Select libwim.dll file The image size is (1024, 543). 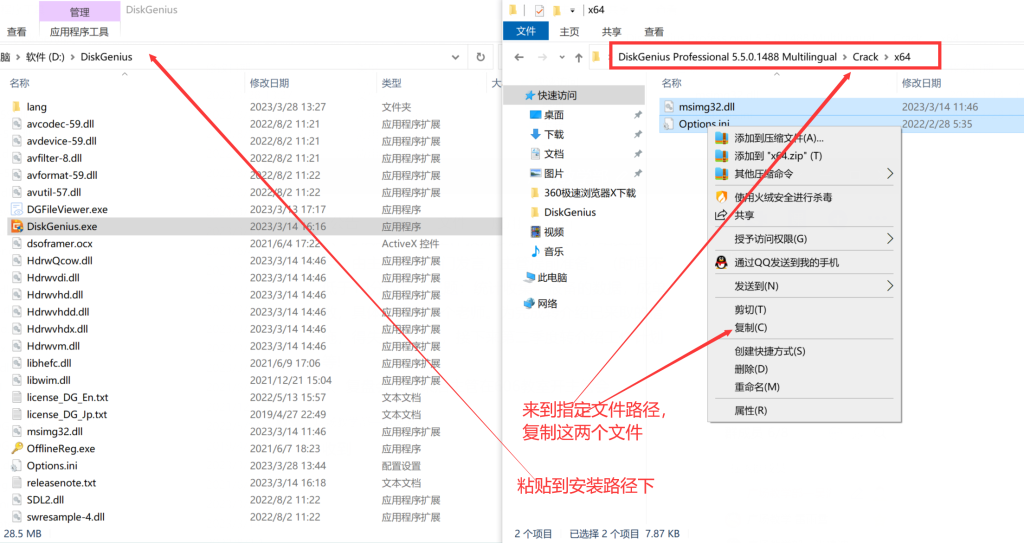click(48, 380)
